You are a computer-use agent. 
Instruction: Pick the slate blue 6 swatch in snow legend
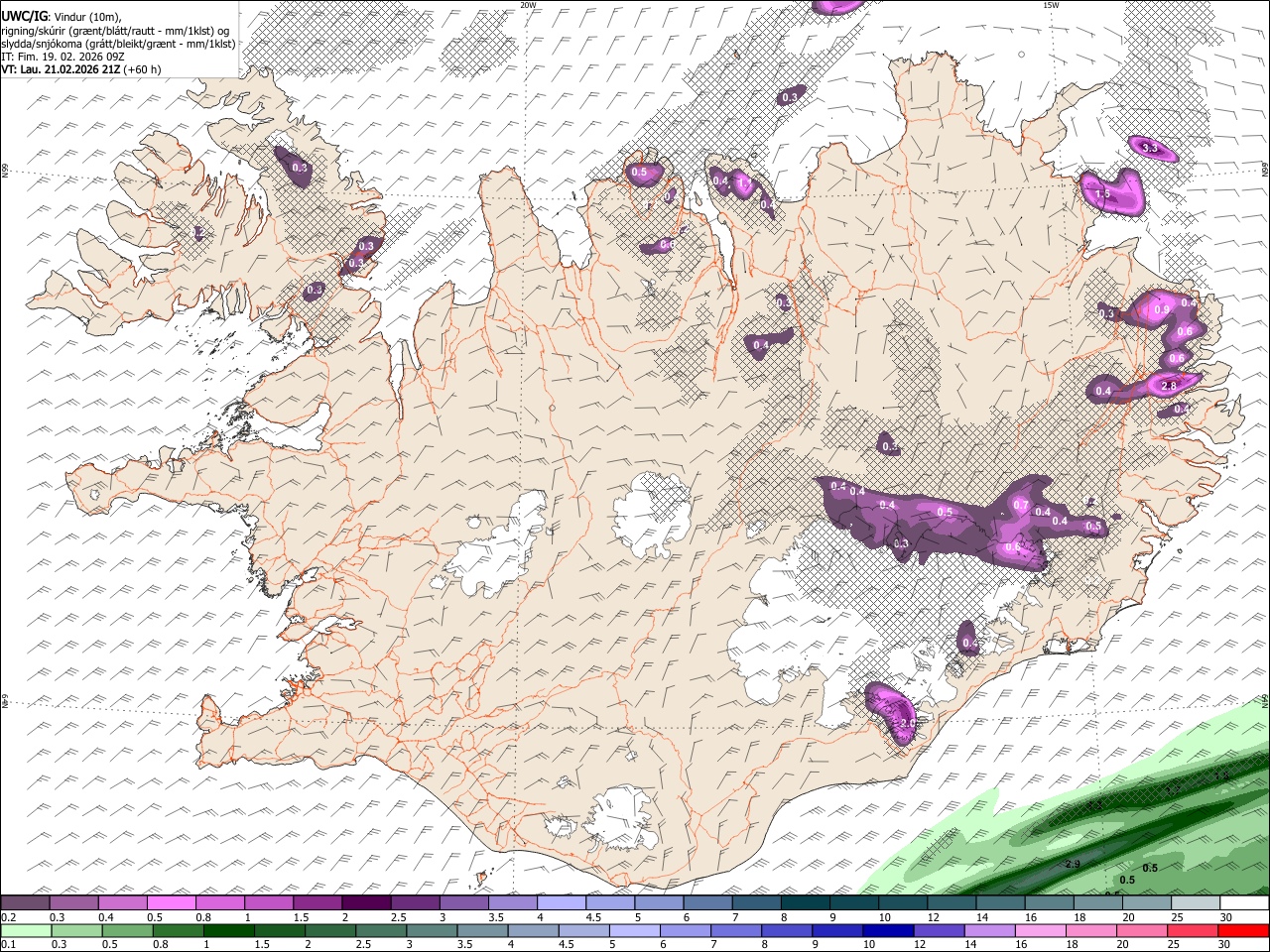pos(707,903)
